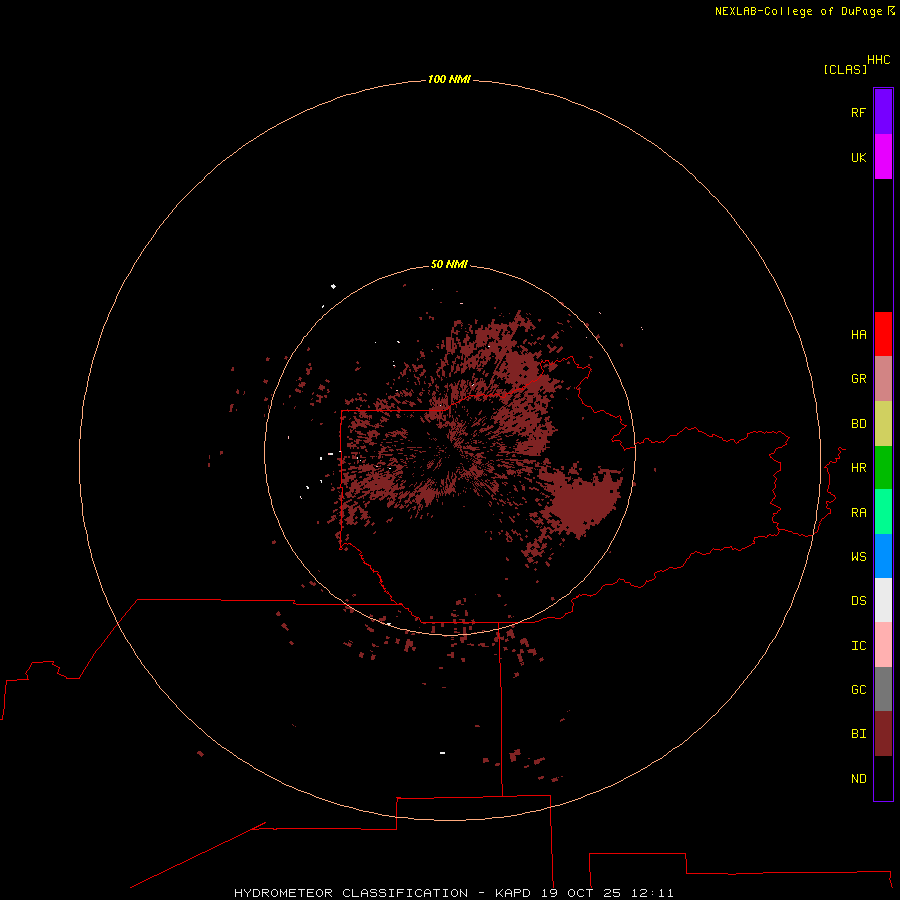Click the GC gray legend swatch
The height and width of the screenshot is (900, 900).
[x=883, y=689]
